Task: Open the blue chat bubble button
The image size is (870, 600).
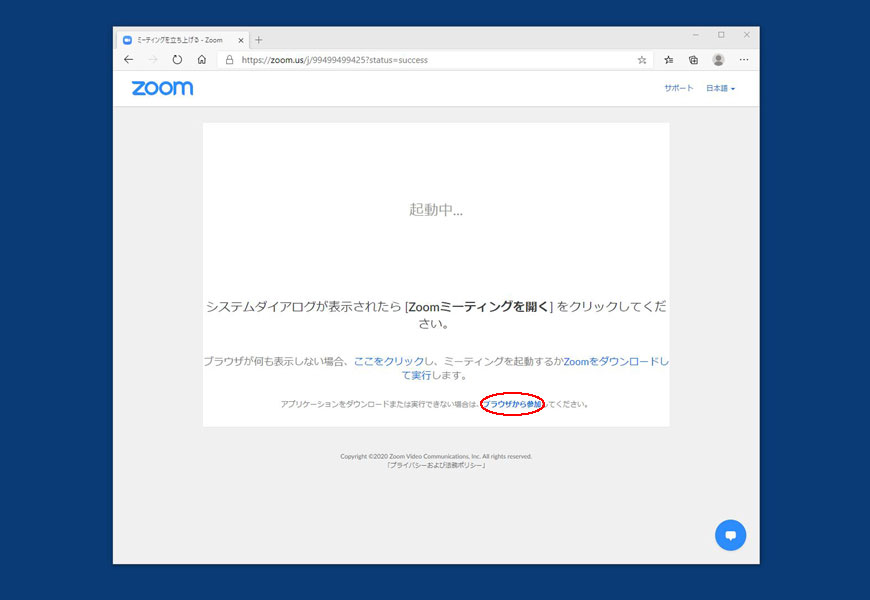Action: (730, 535)
